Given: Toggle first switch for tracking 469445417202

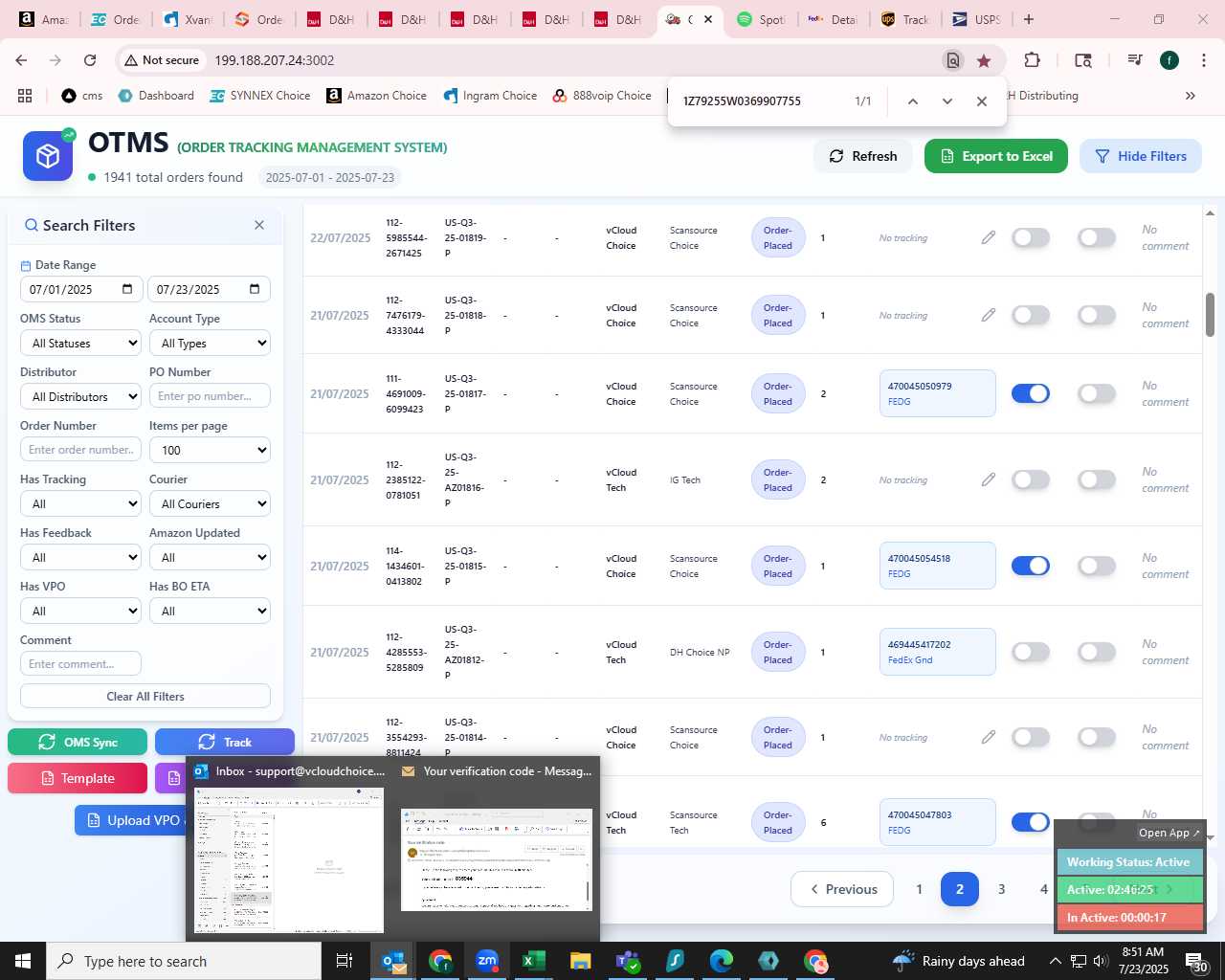Looking at the screenshot, I should click(x=1031, y=652).
